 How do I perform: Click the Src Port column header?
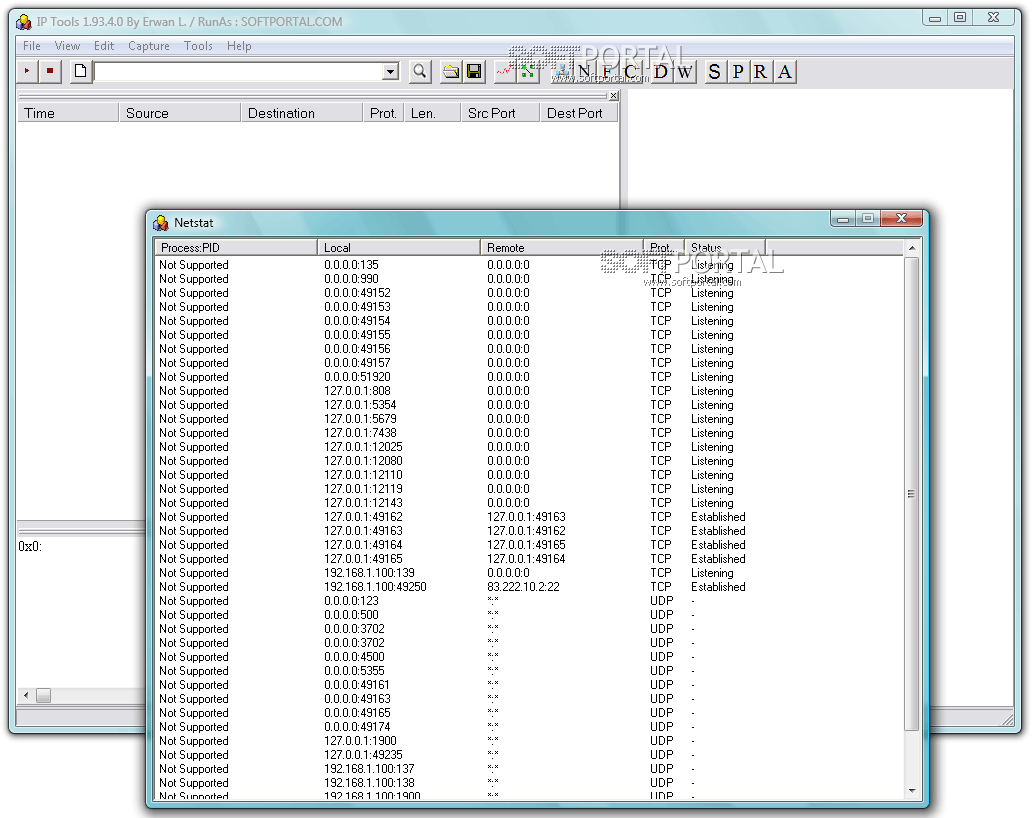(x=500, y=113)
